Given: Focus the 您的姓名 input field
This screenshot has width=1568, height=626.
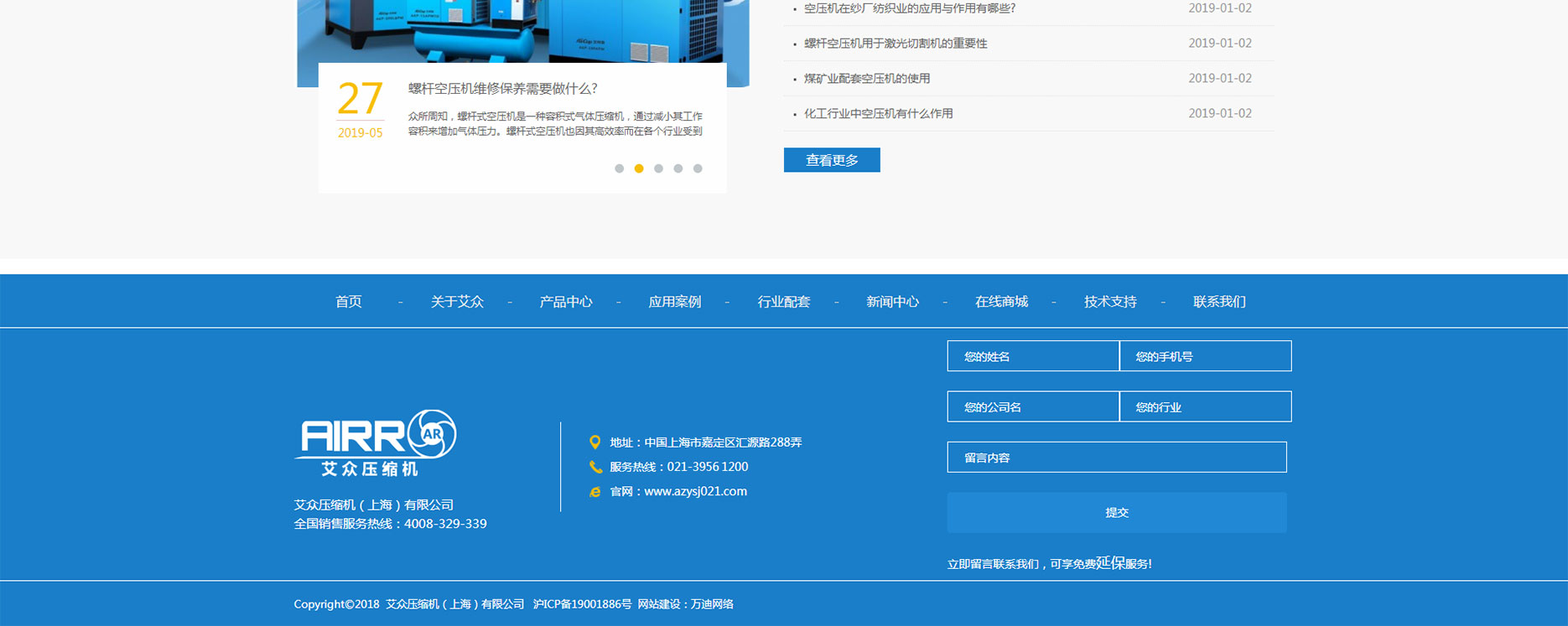Looking at the screenshot, I should (x=1033, y=356).
